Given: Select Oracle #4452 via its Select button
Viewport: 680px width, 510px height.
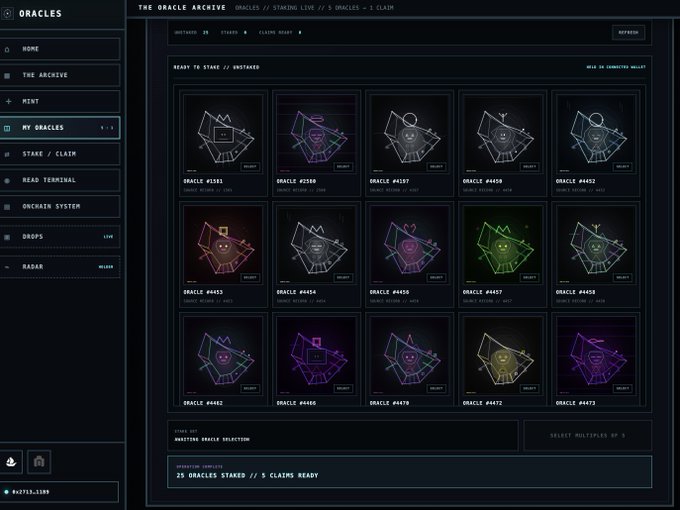Looking at the screenshot, I should pyautogui.click(x=623, y=167).
